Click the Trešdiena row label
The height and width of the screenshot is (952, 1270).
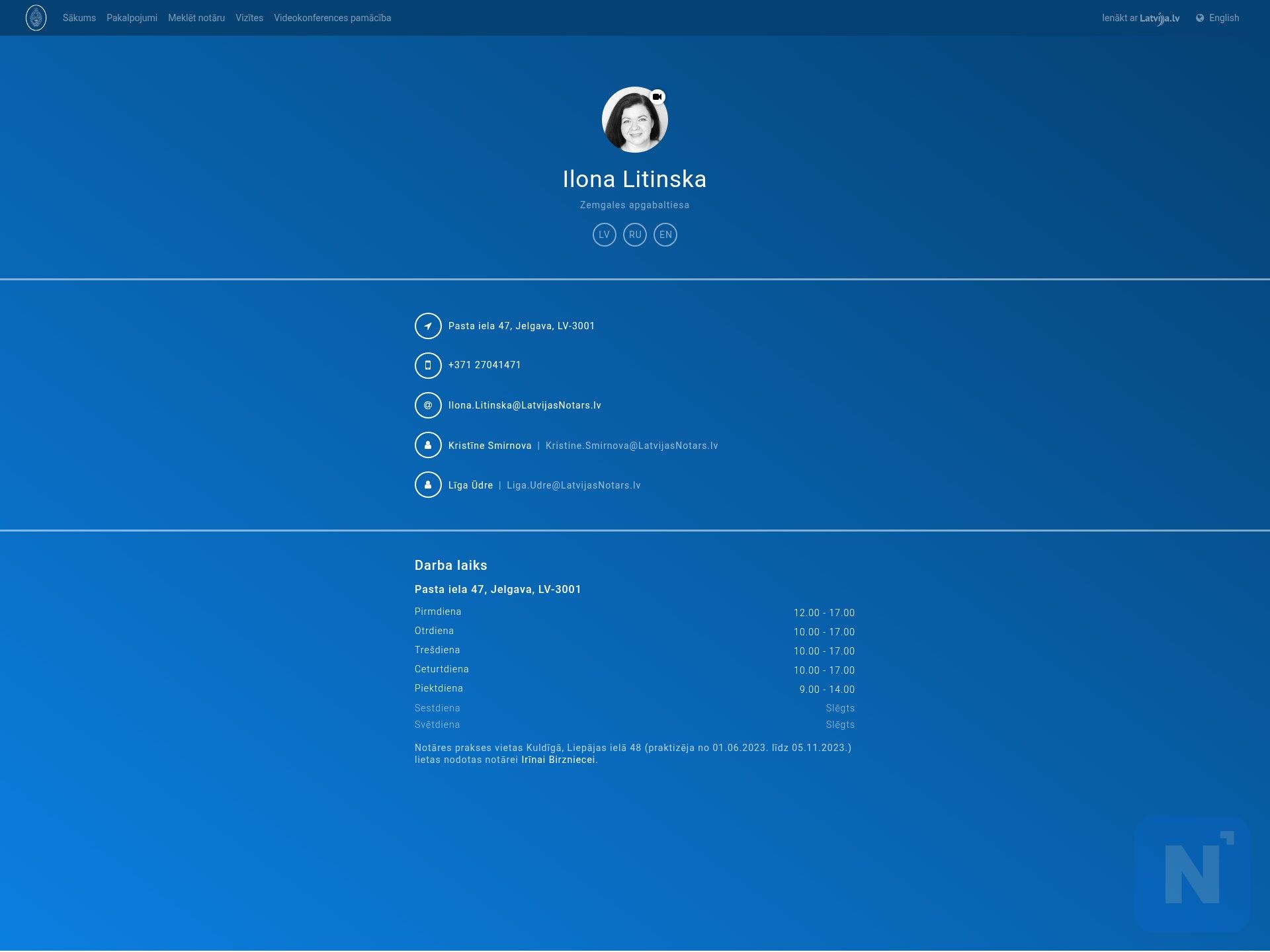coord(437,650)
